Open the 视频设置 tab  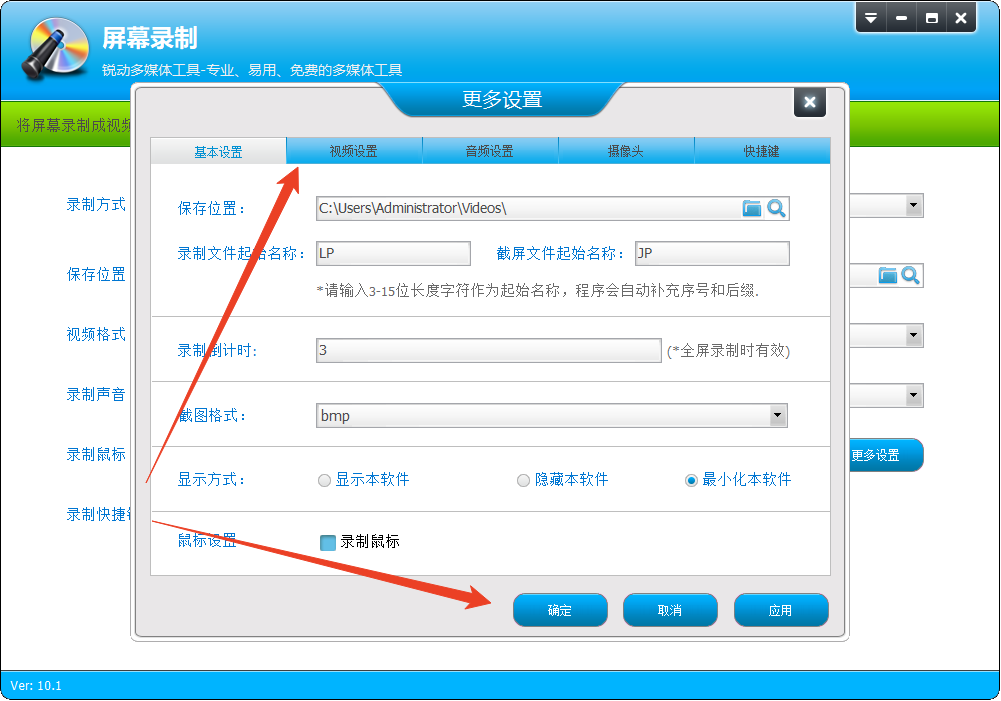[354, 151]
